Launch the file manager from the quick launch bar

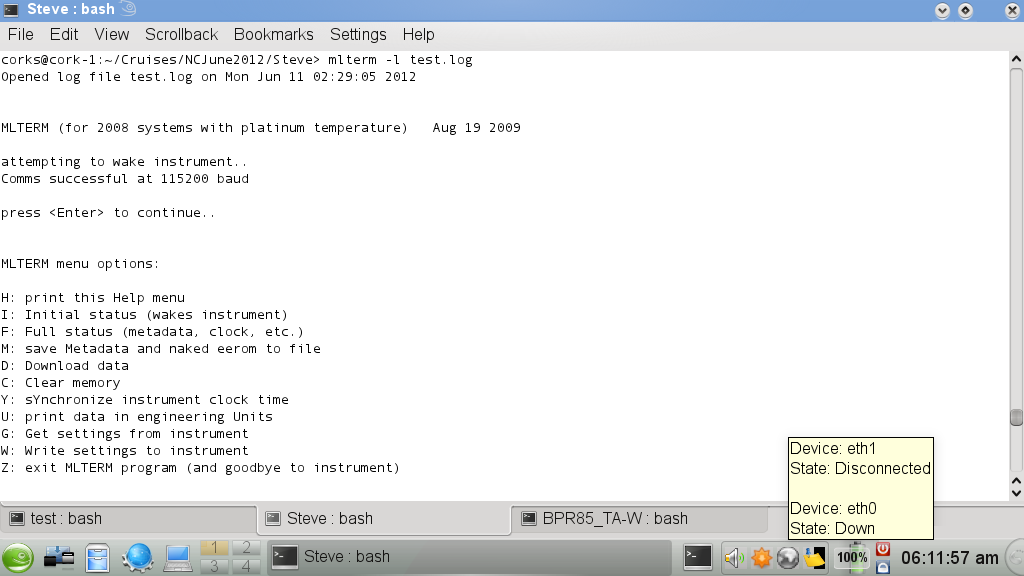[96, 557]
